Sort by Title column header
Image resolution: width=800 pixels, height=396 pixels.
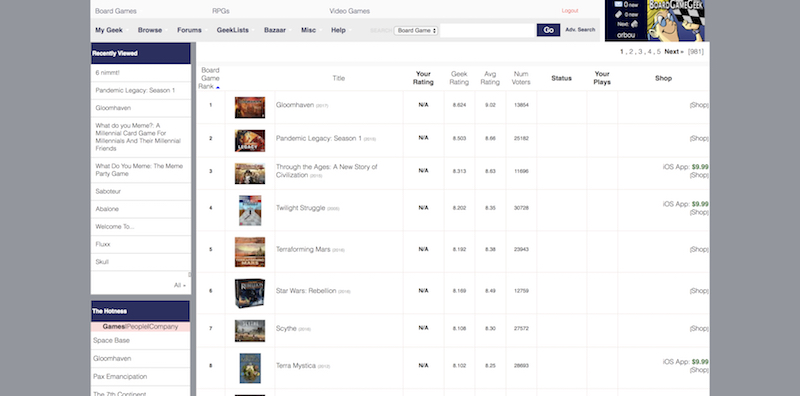pos(339,78)
